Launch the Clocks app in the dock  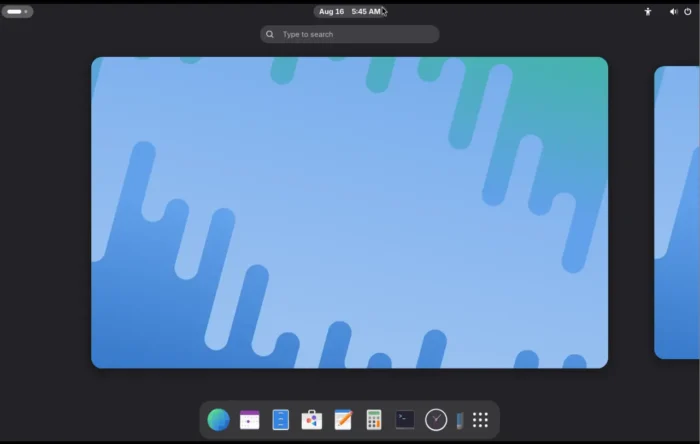click(436, 420)
